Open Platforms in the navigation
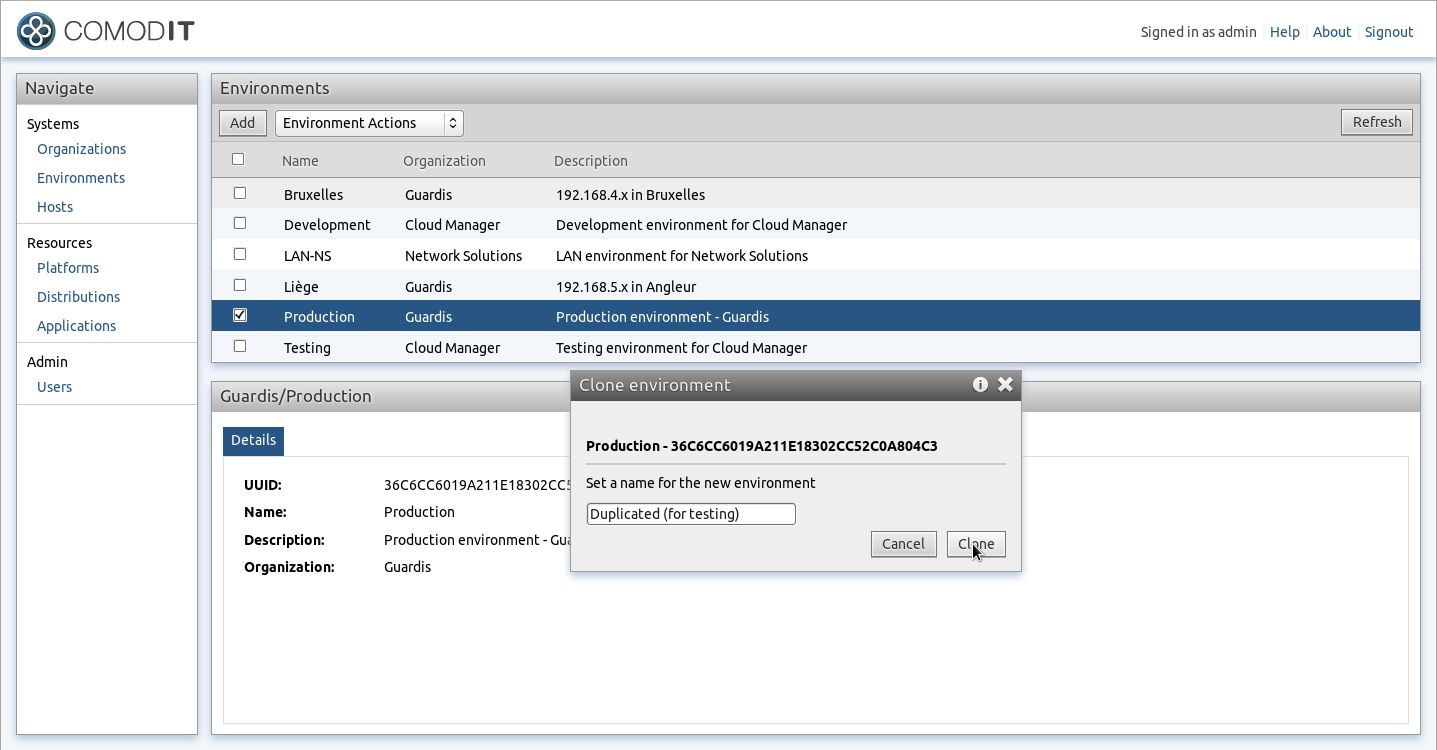The height and width of the screenshot is (750, 1437). coord(68,268)
